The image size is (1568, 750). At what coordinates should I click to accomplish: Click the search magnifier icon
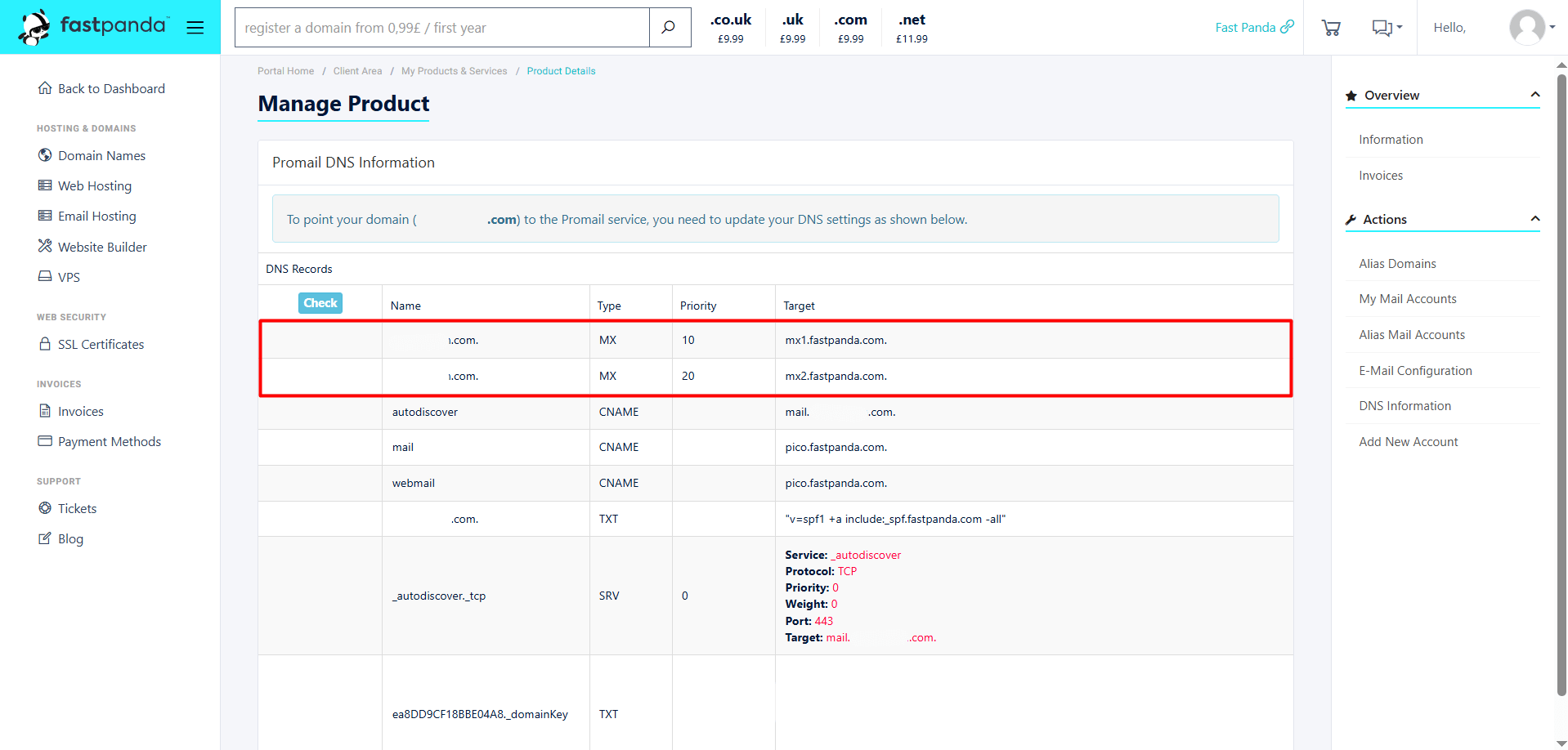tap(669, 28)
